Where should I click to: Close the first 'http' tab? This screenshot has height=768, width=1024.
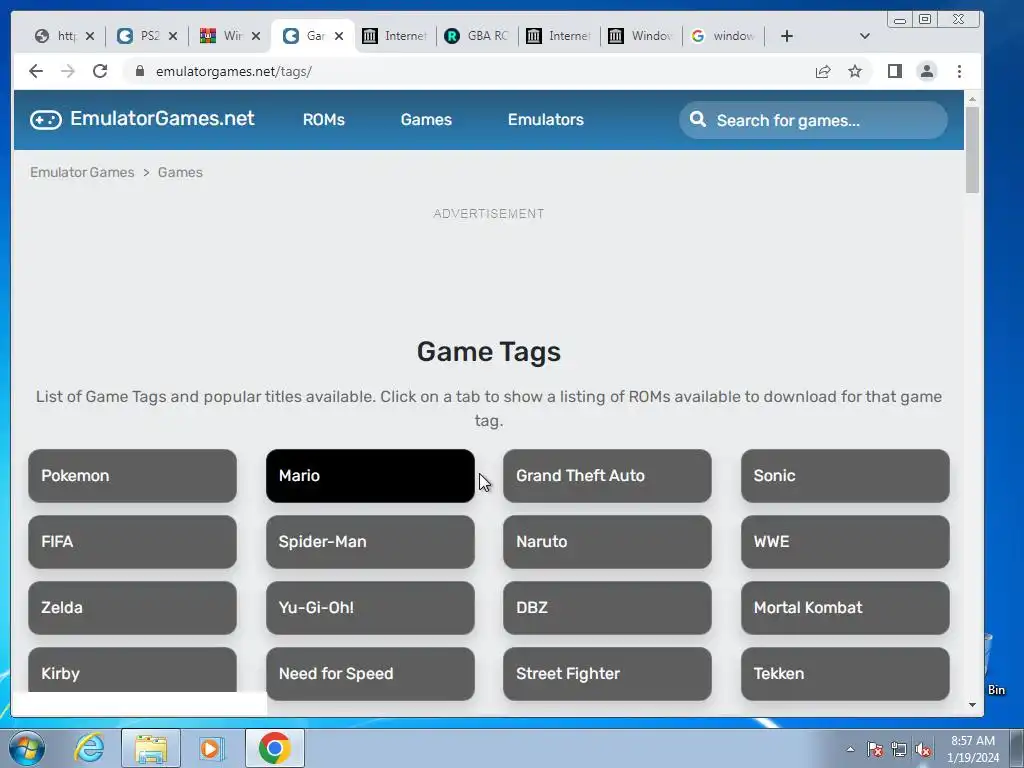[90, 36]
